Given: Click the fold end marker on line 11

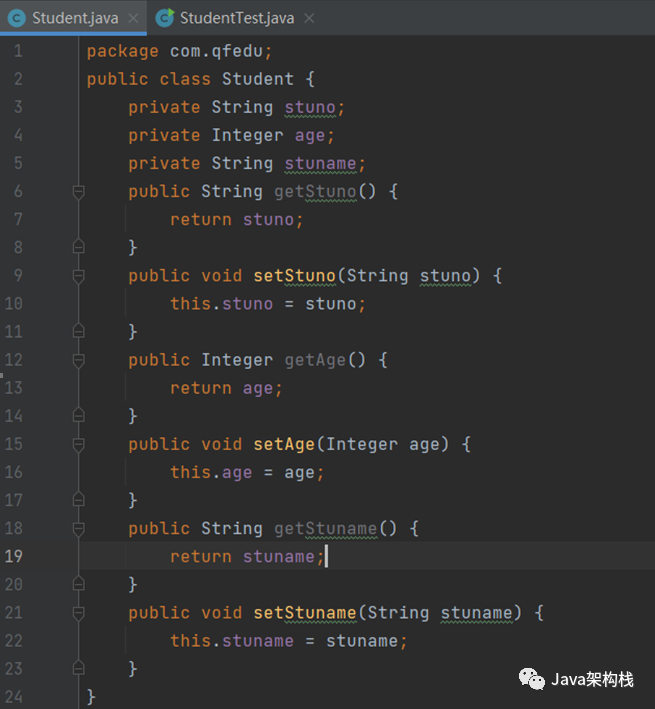Looking at the screenshot, I should pyautogui.click(x=78, y=331).
